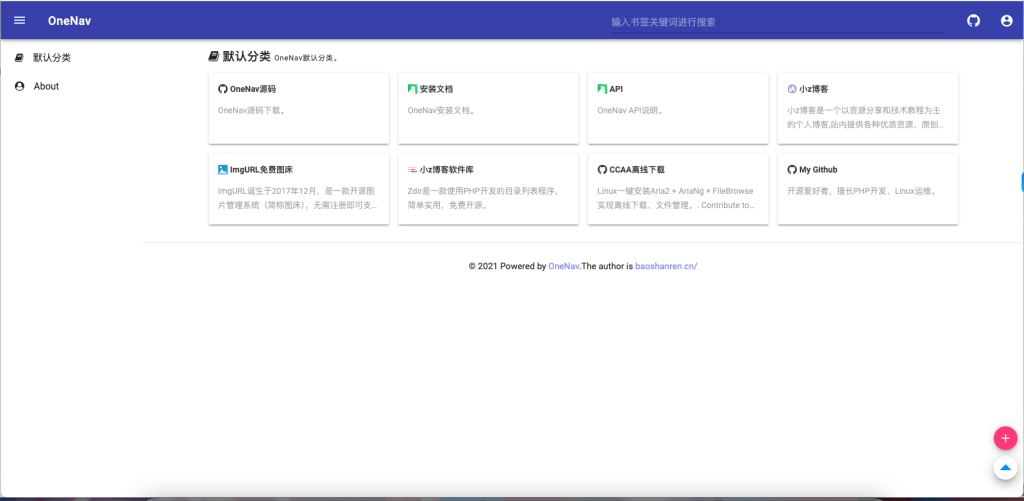Click description text OneNav API说明。
1024x501 pixels.
tap(630, 110)
